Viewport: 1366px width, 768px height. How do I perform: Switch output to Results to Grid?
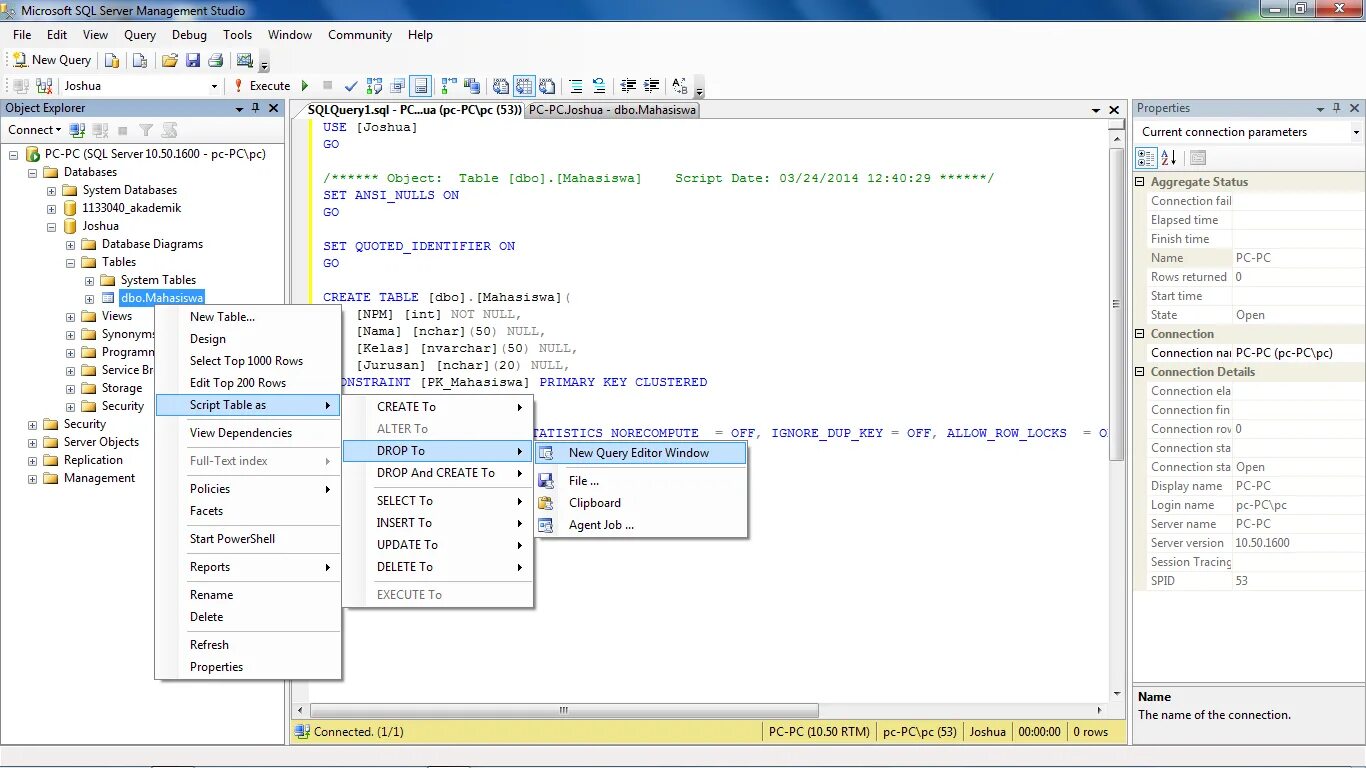click(524, 86)
